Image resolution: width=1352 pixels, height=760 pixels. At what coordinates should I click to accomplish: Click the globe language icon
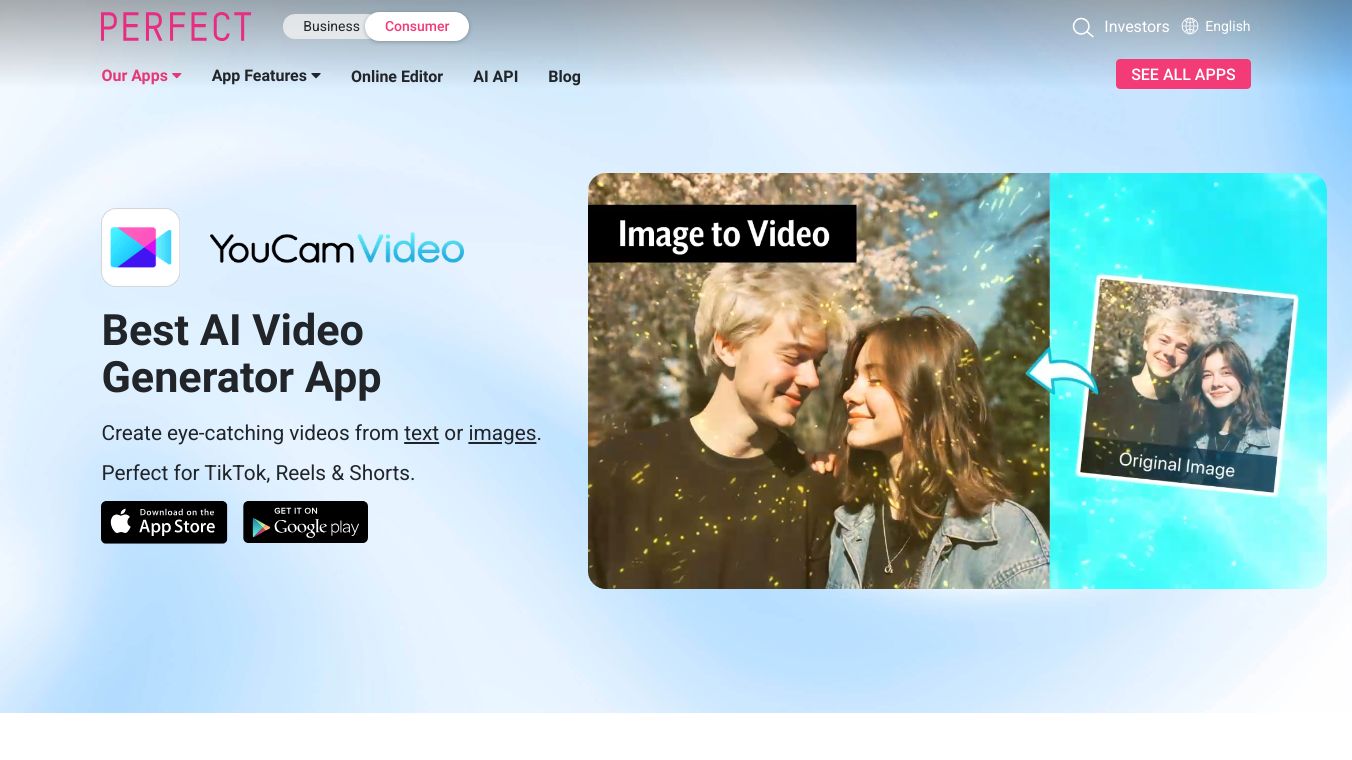(1190, 26)
